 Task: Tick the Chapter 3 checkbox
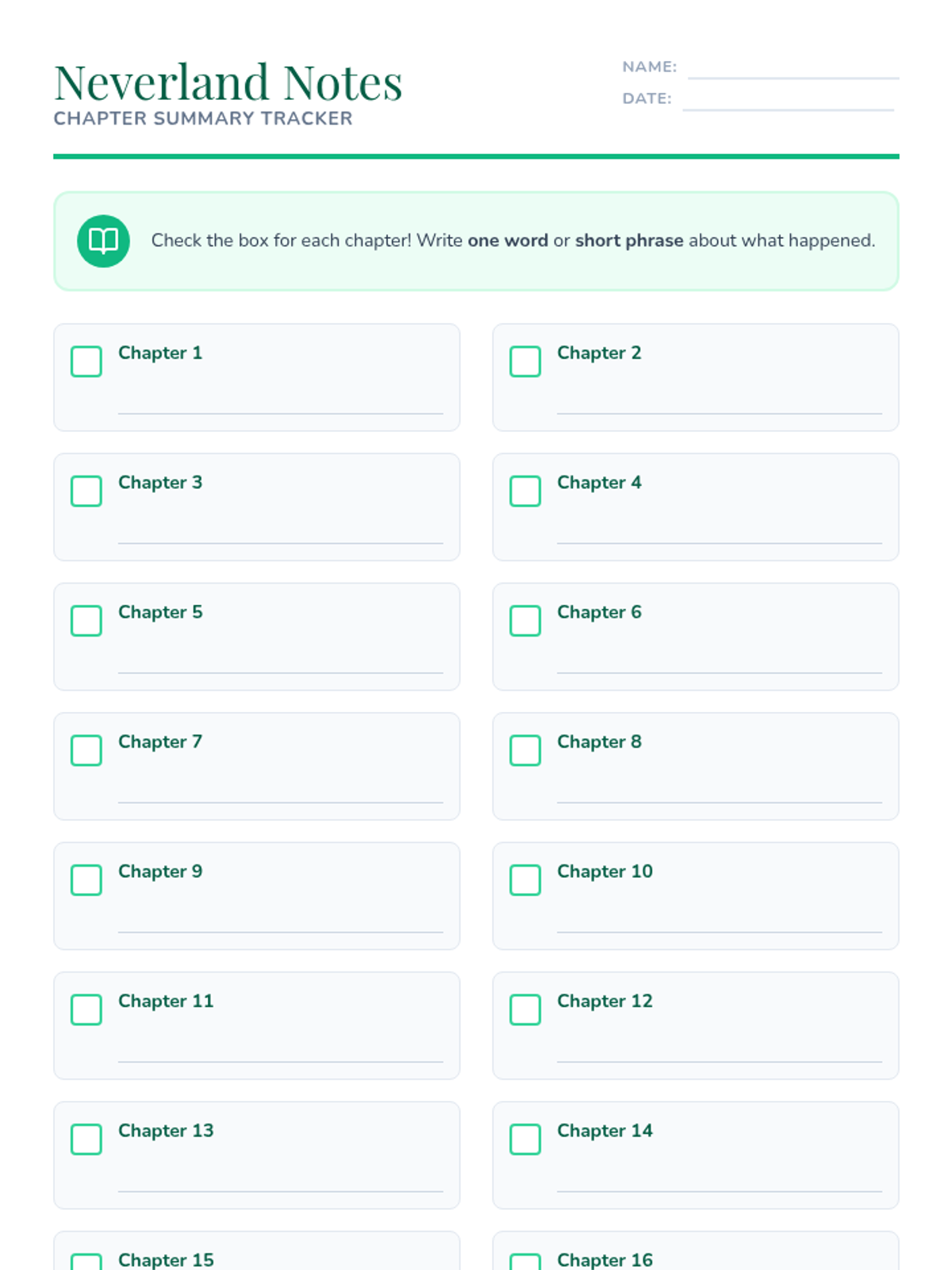pos(86,491)
